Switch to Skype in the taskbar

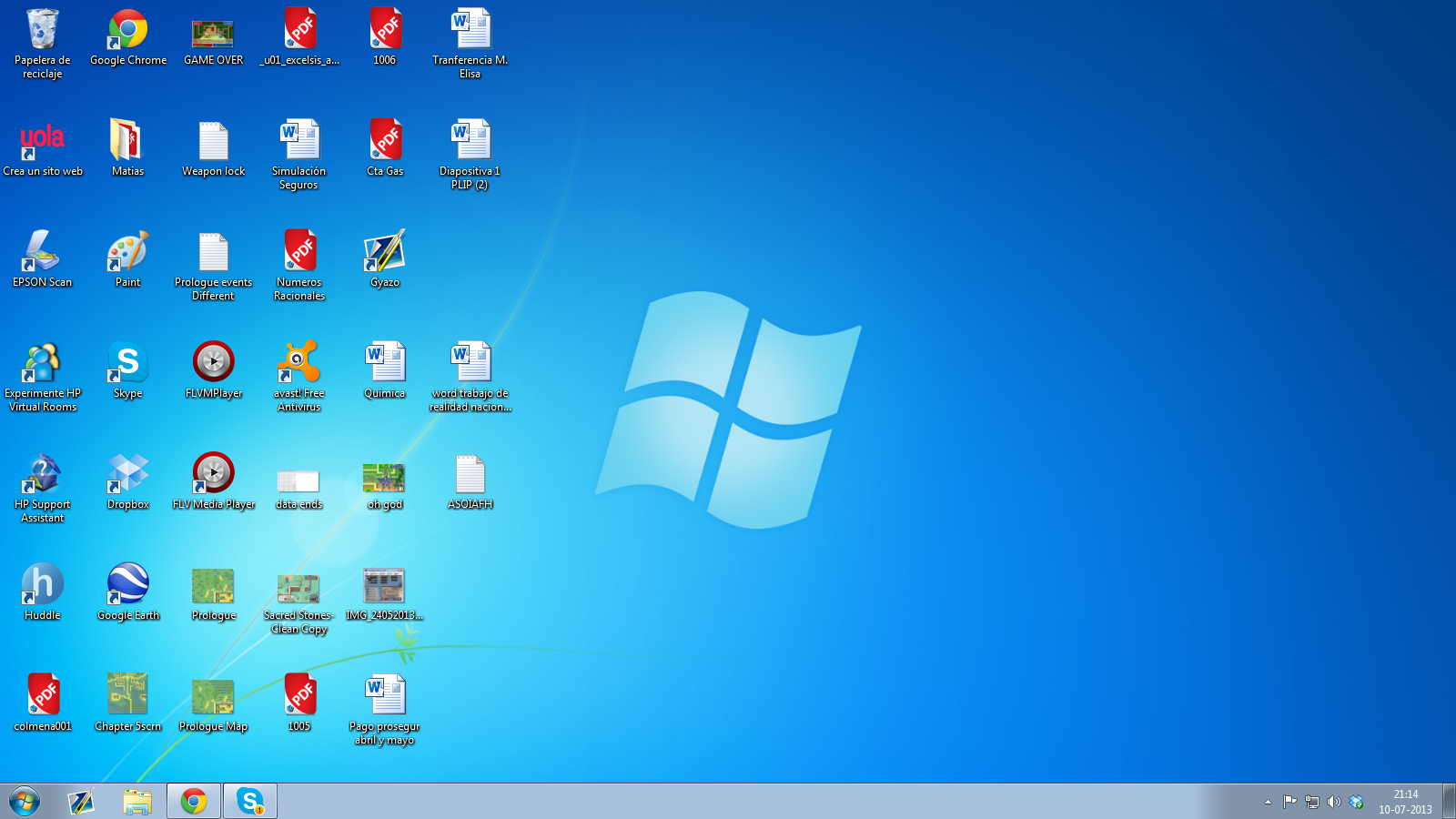point(250,802)
